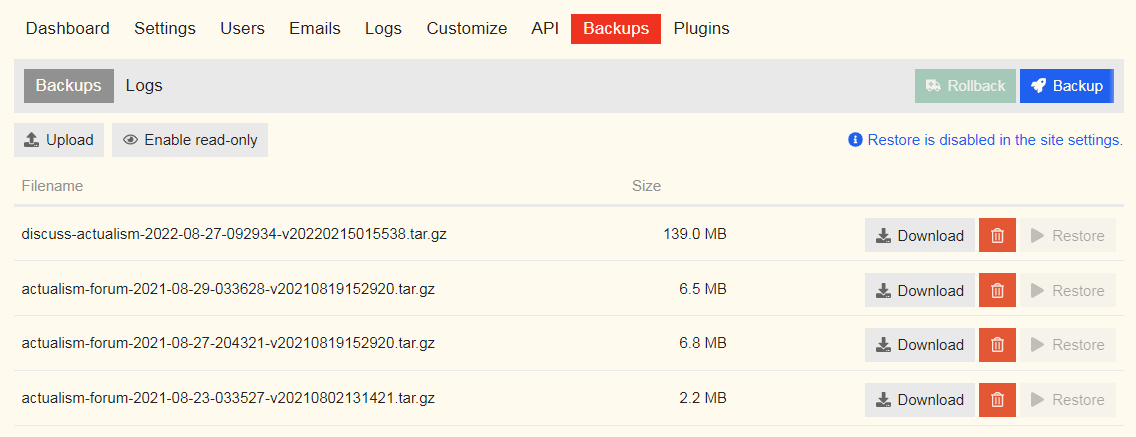Remove the 6.8 MB backup via trash icon
The width and height of the screenshot is (1136, 437).
click(997, 345)
